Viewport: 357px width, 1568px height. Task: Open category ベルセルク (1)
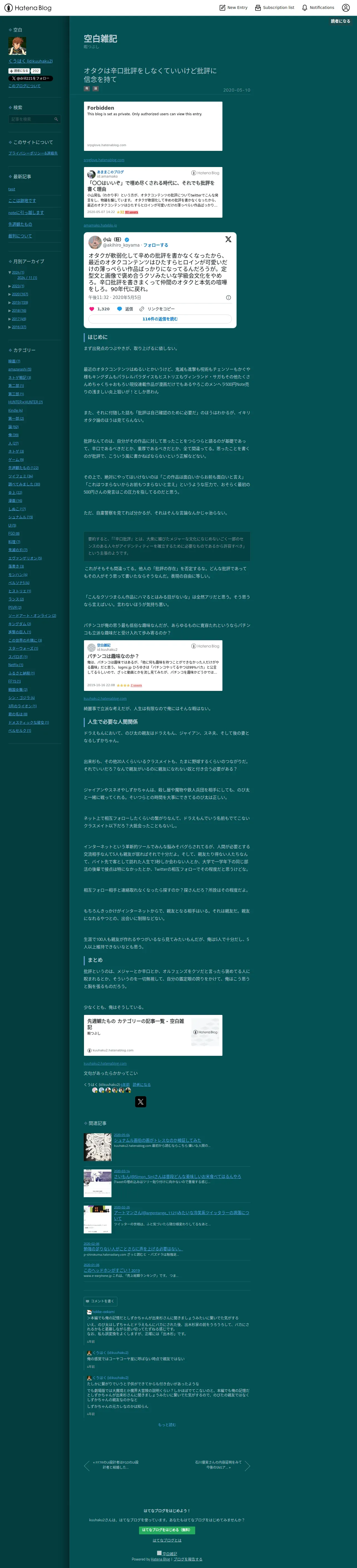pos(19,730)
